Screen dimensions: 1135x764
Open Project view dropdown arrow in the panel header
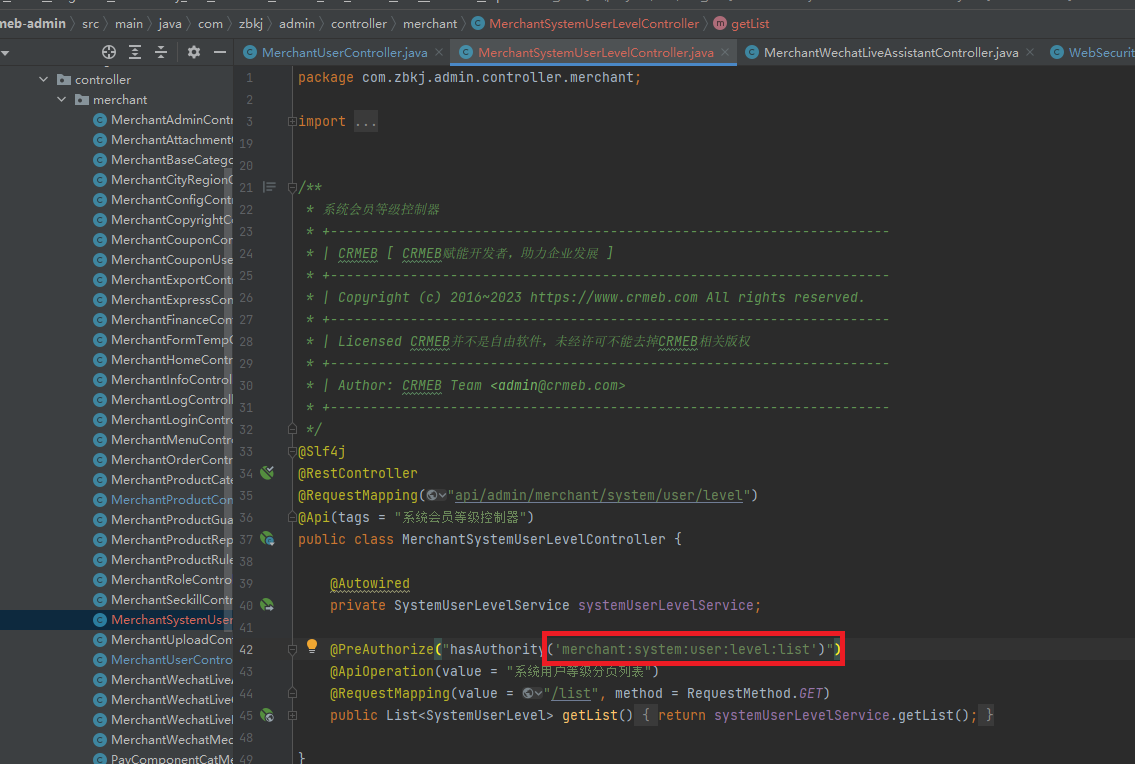[x=5, y=53]
